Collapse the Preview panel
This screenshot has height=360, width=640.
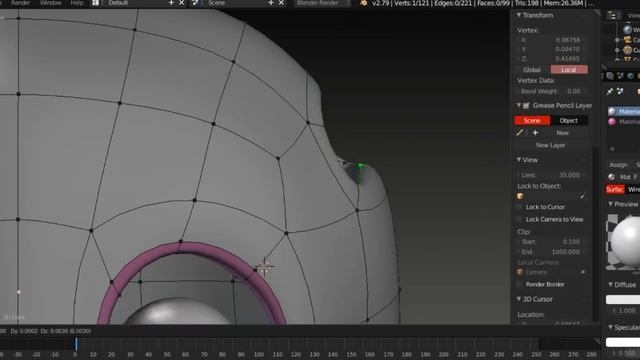click(x=610, y=204)
